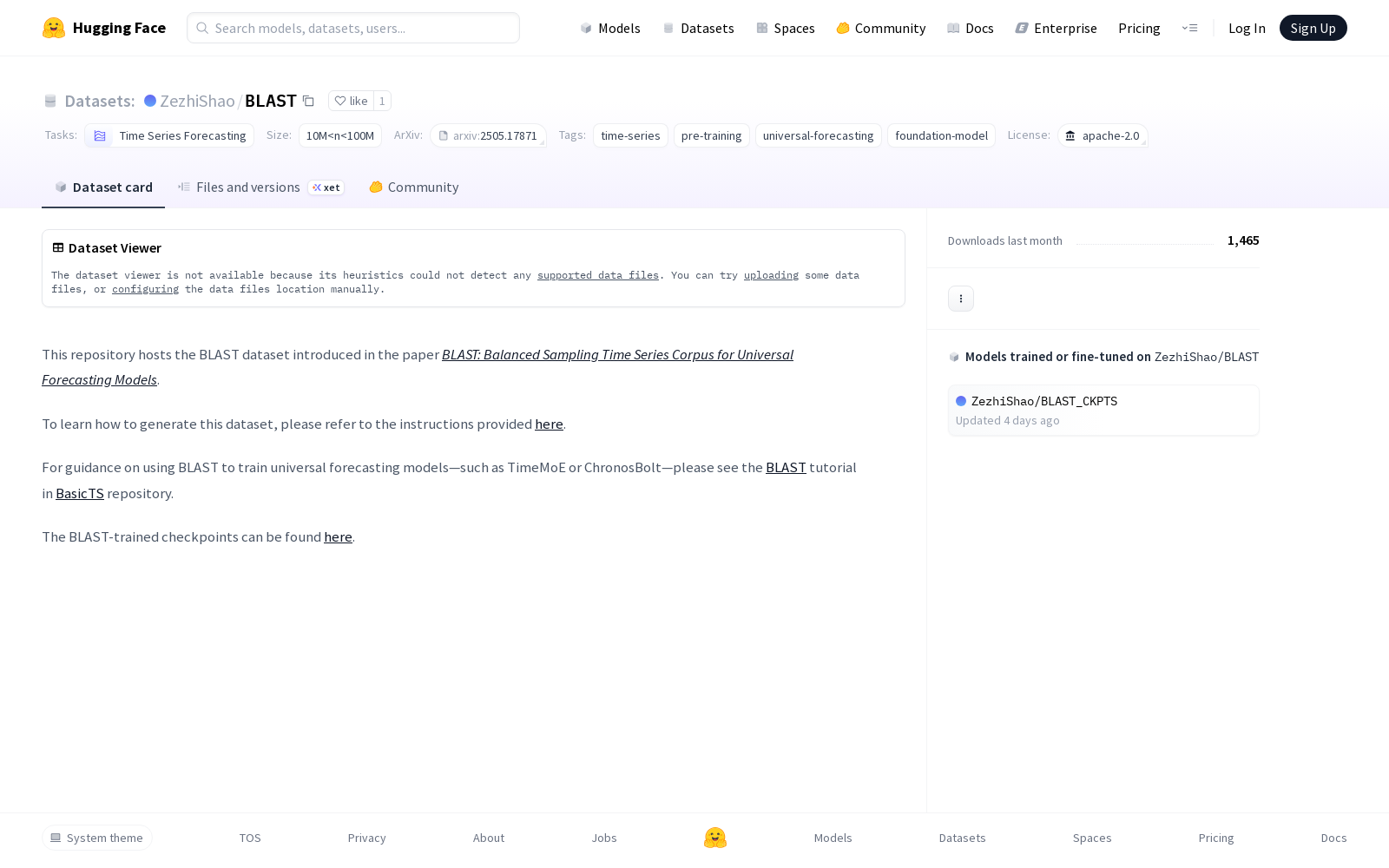The height and width of the screenshot is (868, 1389).
Task: Switch to Files and versions tab
Action: [x=261, y=187]
